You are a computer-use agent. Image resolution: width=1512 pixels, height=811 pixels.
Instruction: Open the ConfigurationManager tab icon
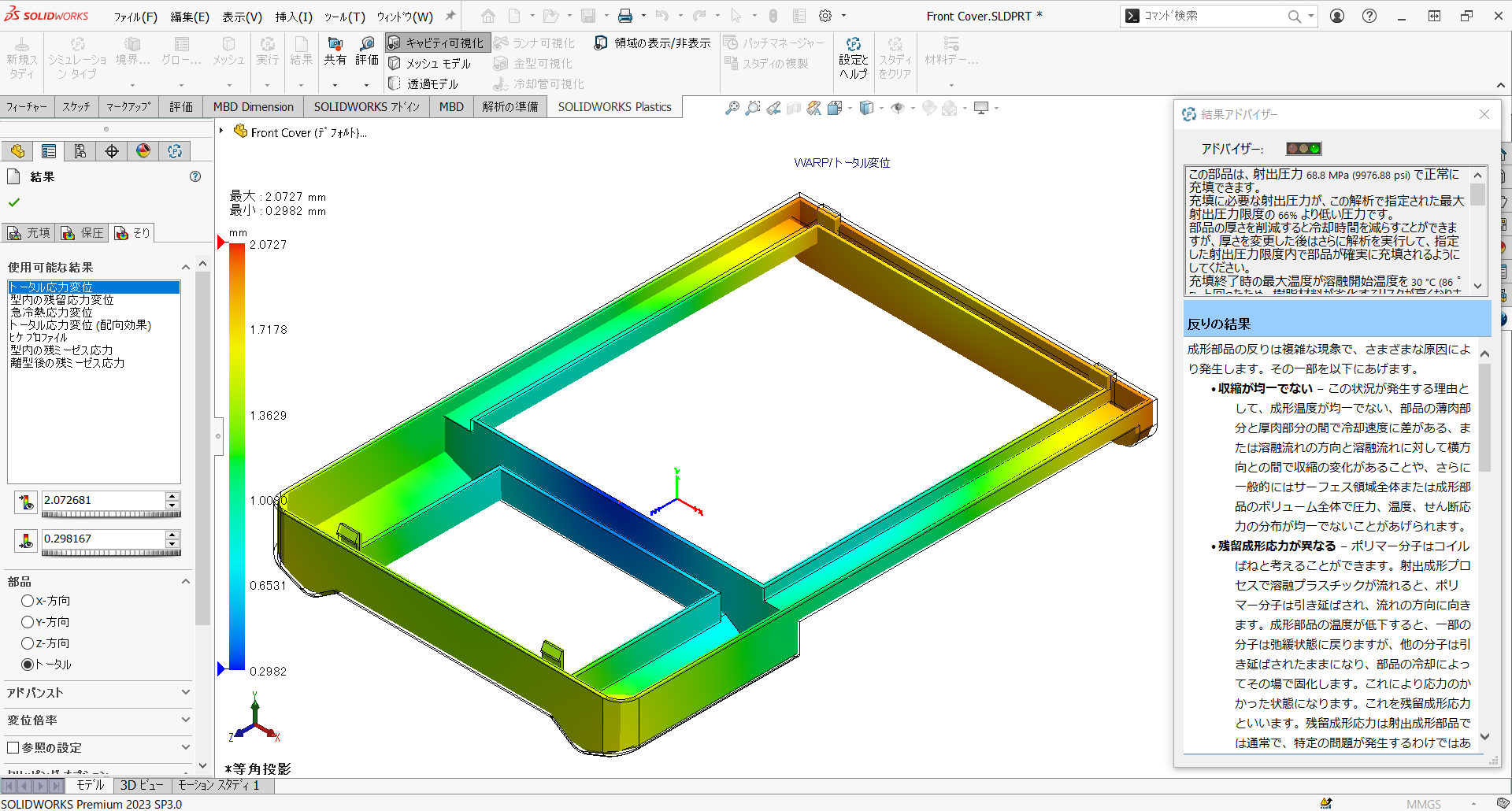80,151
